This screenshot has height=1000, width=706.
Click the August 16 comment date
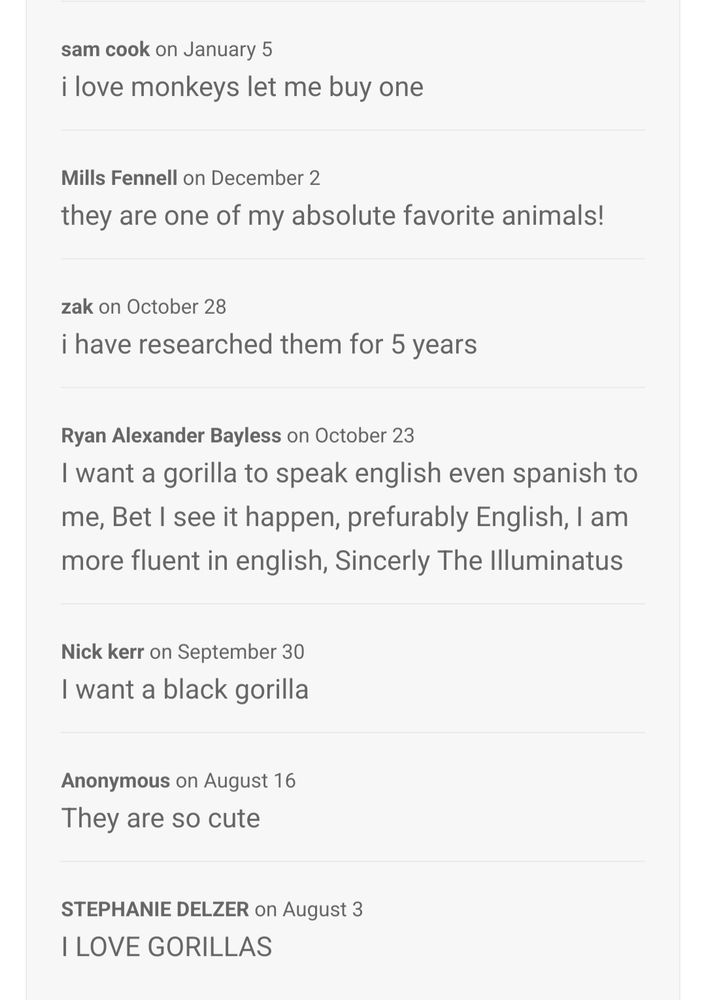coord(249,781)
